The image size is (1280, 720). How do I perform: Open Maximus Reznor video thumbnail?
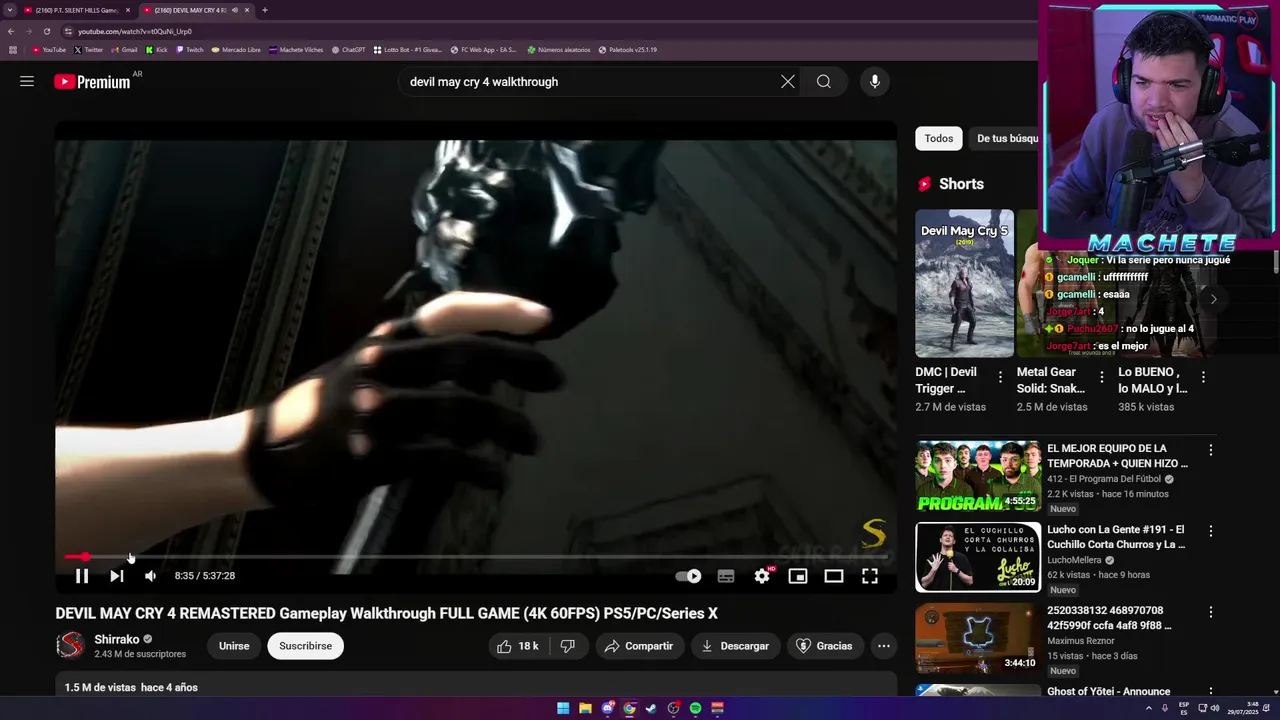tap(978, 638)
